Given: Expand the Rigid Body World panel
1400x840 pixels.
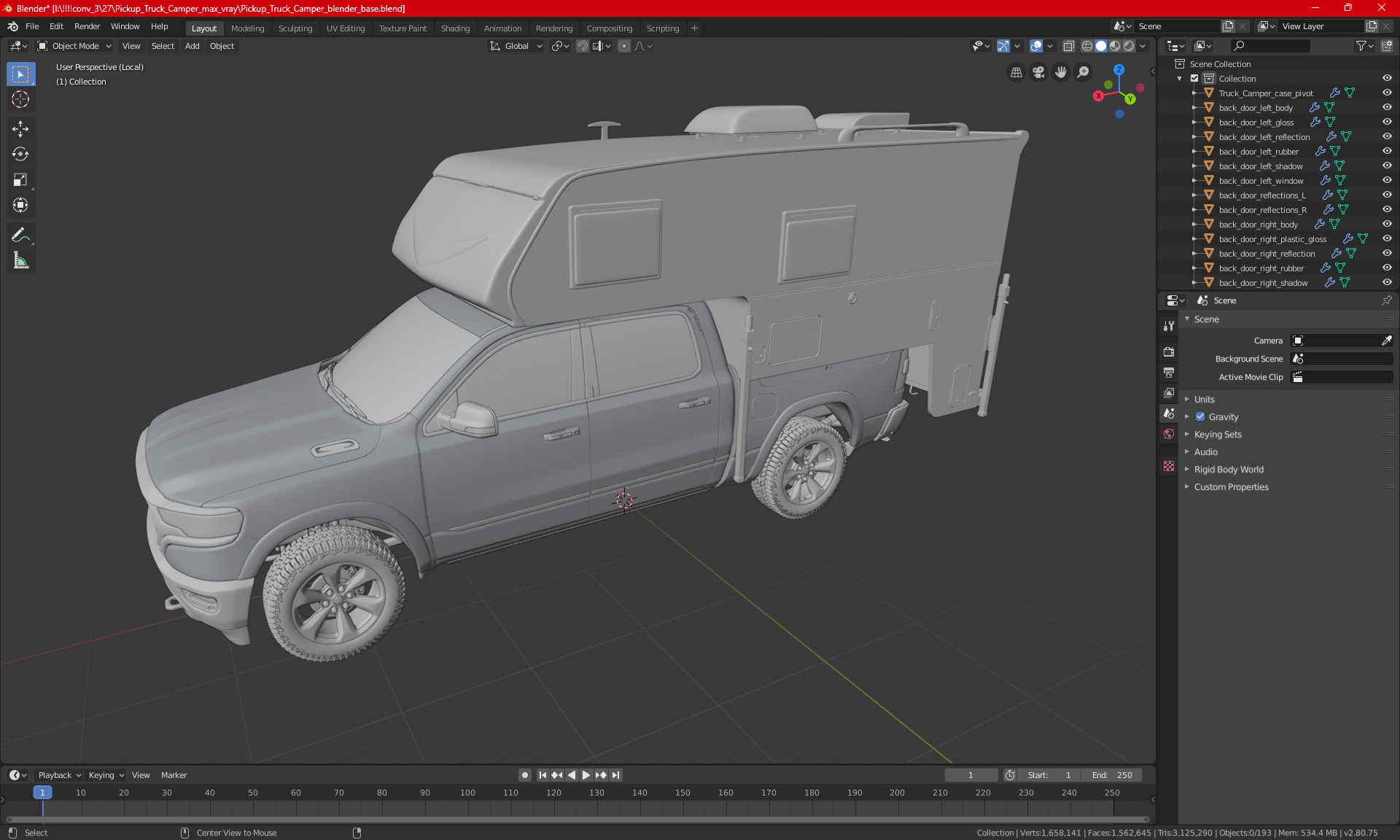Looking at the screenshot, I should tap(1229, 470).
